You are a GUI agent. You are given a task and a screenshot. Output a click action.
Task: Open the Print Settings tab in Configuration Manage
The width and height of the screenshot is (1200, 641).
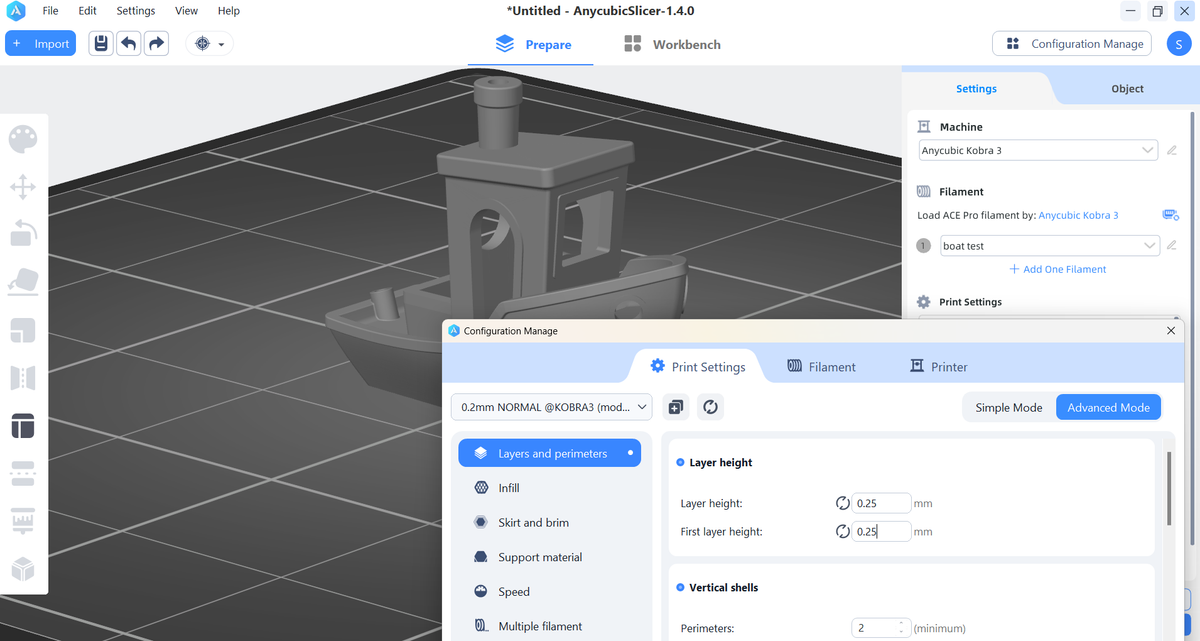coord(697,367)
